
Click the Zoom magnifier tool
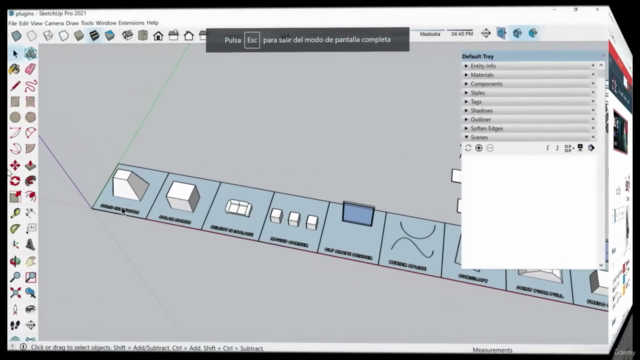pos(15,277)
